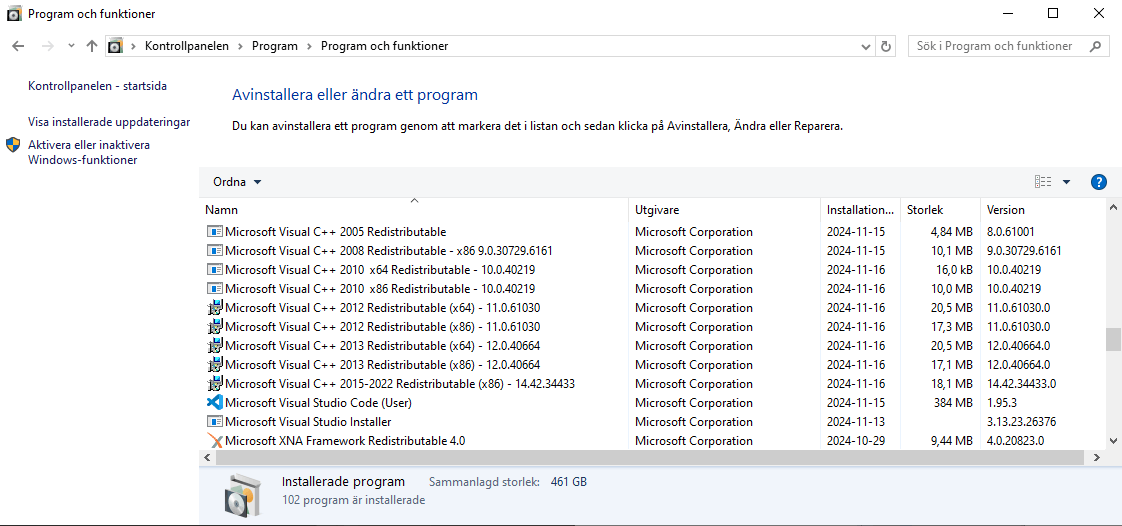1122x526 pixels.
Task: Open the recent locations dropdown arrow
Action: [71, 46]
